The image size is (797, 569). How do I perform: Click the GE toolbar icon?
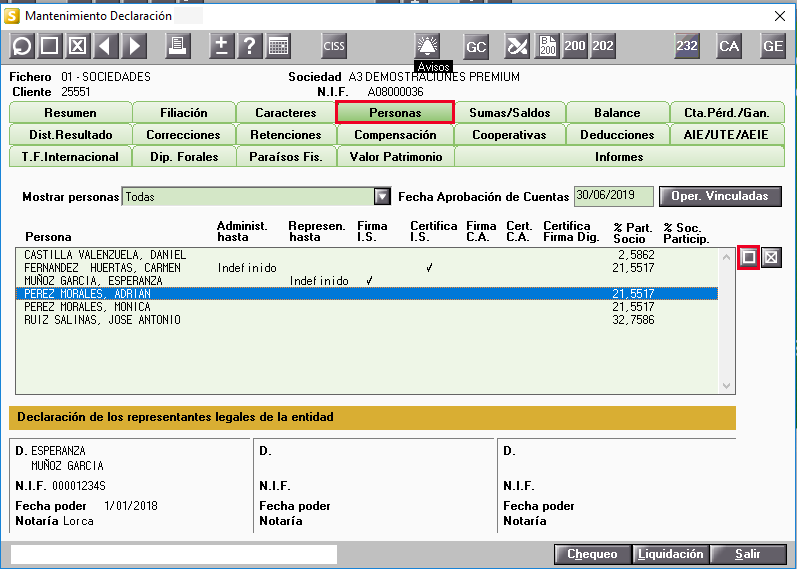(x=773, y=46)
